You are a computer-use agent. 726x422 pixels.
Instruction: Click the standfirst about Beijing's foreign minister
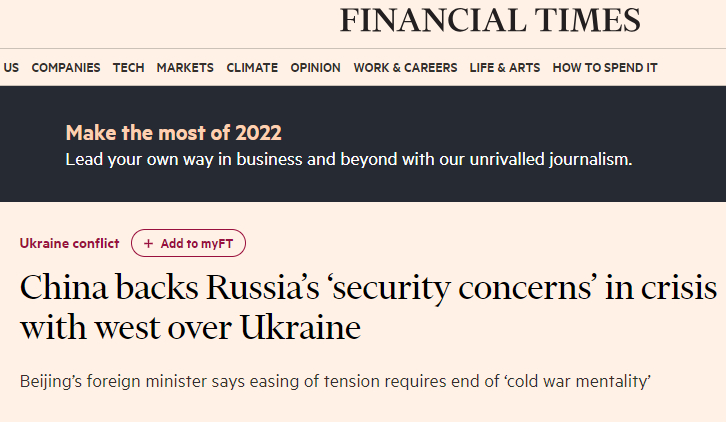tap(335, 381)
